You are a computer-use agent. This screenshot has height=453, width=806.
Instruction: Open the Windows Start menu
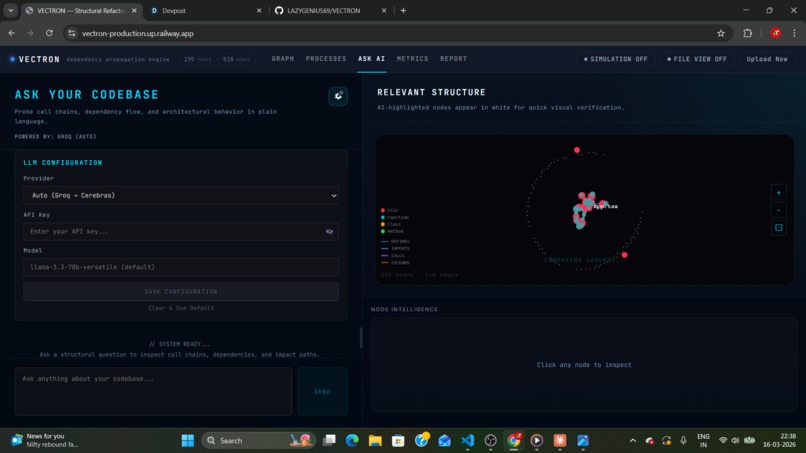click(188, 441)
